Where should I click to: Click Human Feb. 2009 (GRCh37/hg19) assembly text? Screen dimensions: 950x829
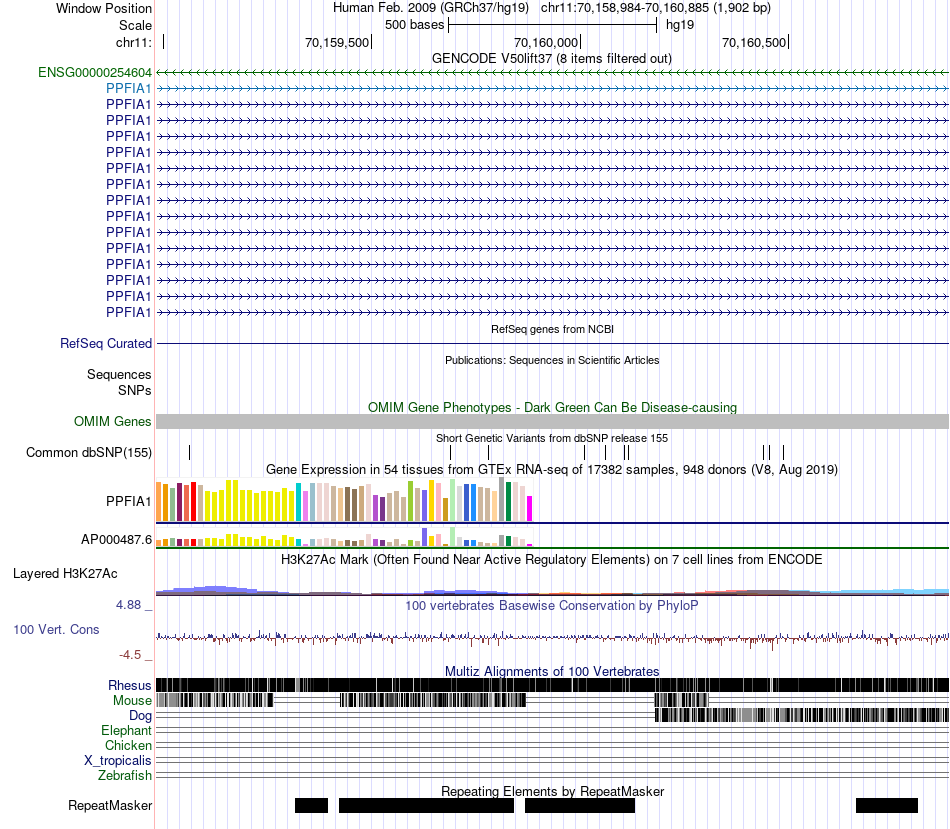point(431,8)
